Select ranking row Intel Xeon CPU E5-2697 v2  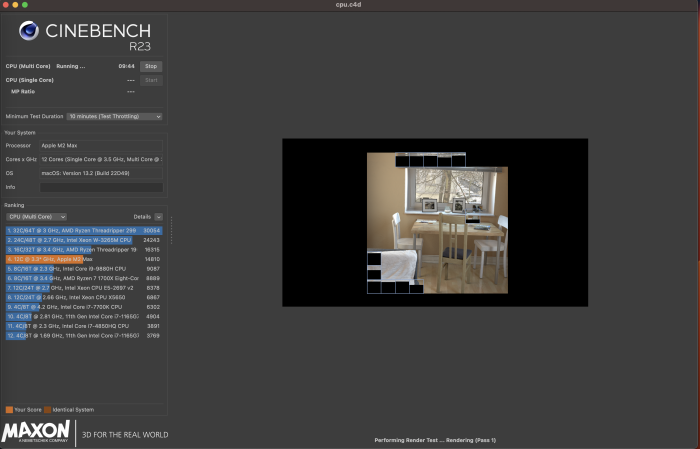(x=84, y=288)
